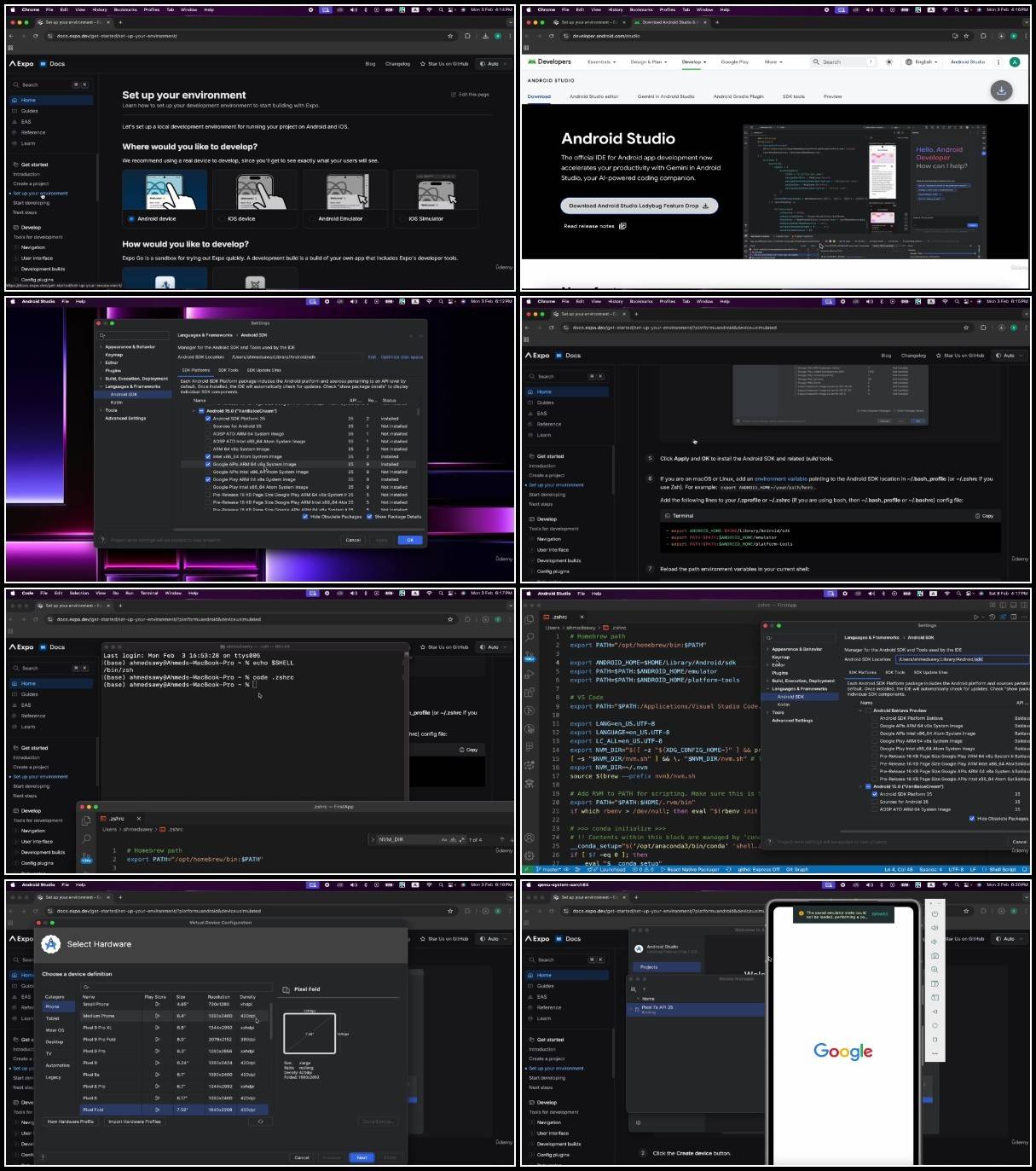Expand the Essentials menu on Android developers header
This screenshot has width=1036, height=1171.
click(x=601, y=61)
